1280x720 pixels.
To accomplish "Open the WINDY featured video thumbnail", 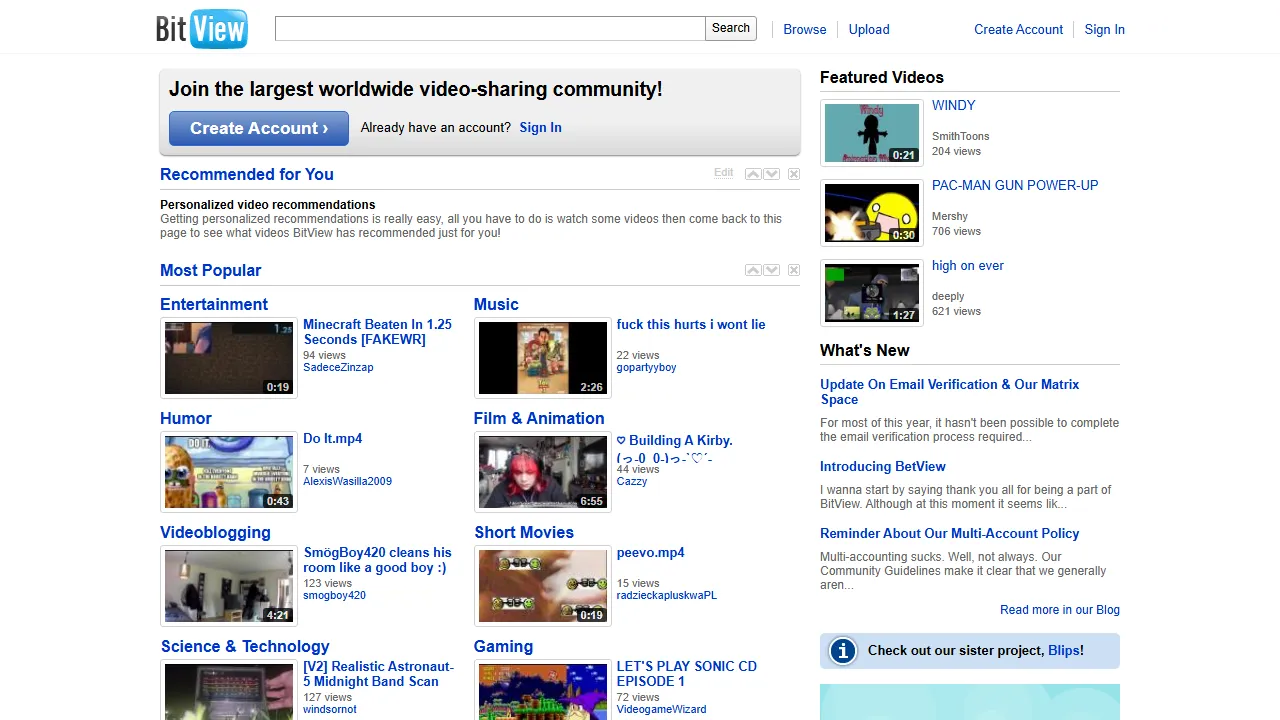I will pyautogui.click(x=871, y=132).
